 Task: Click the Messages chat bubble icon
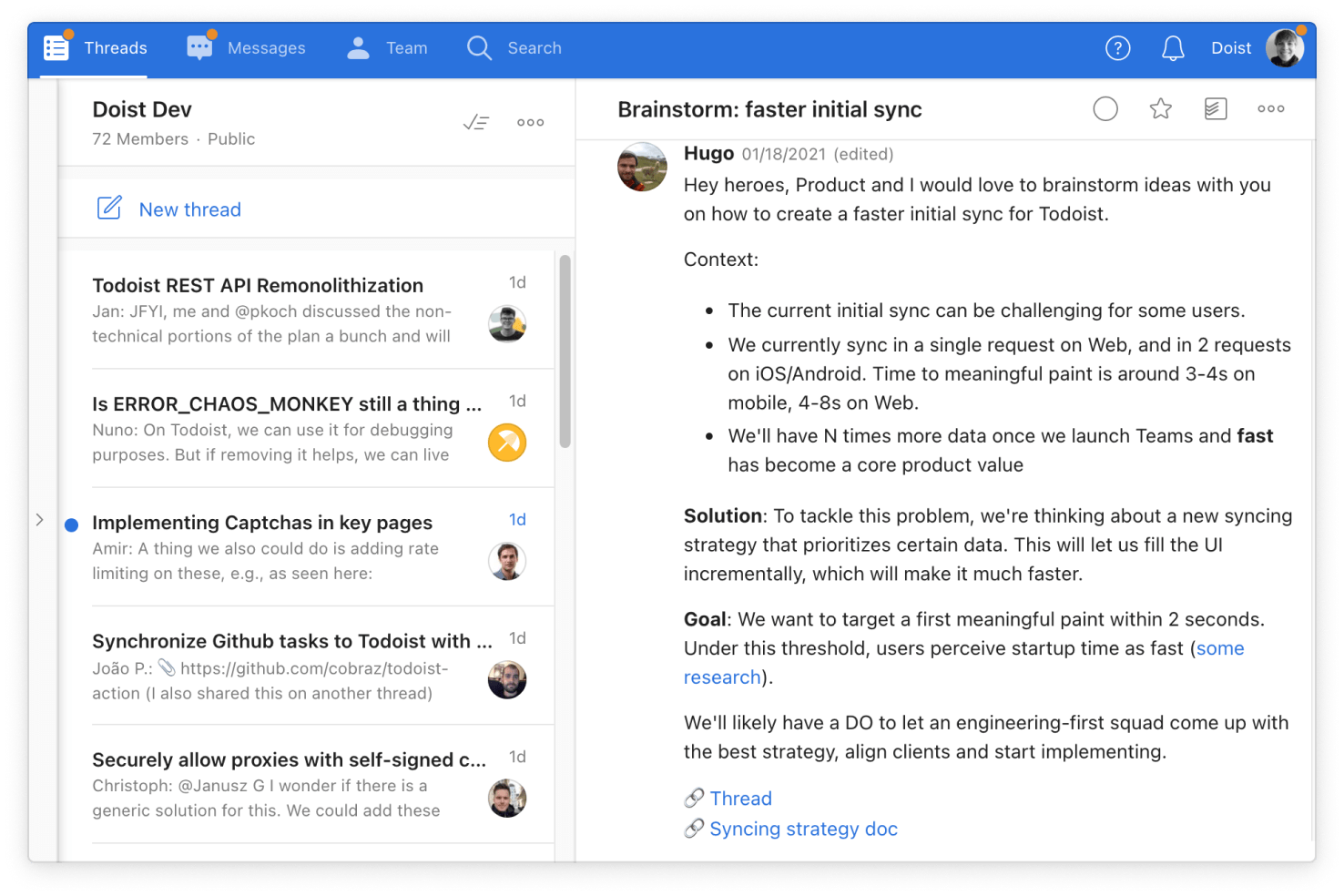(199, 48)
